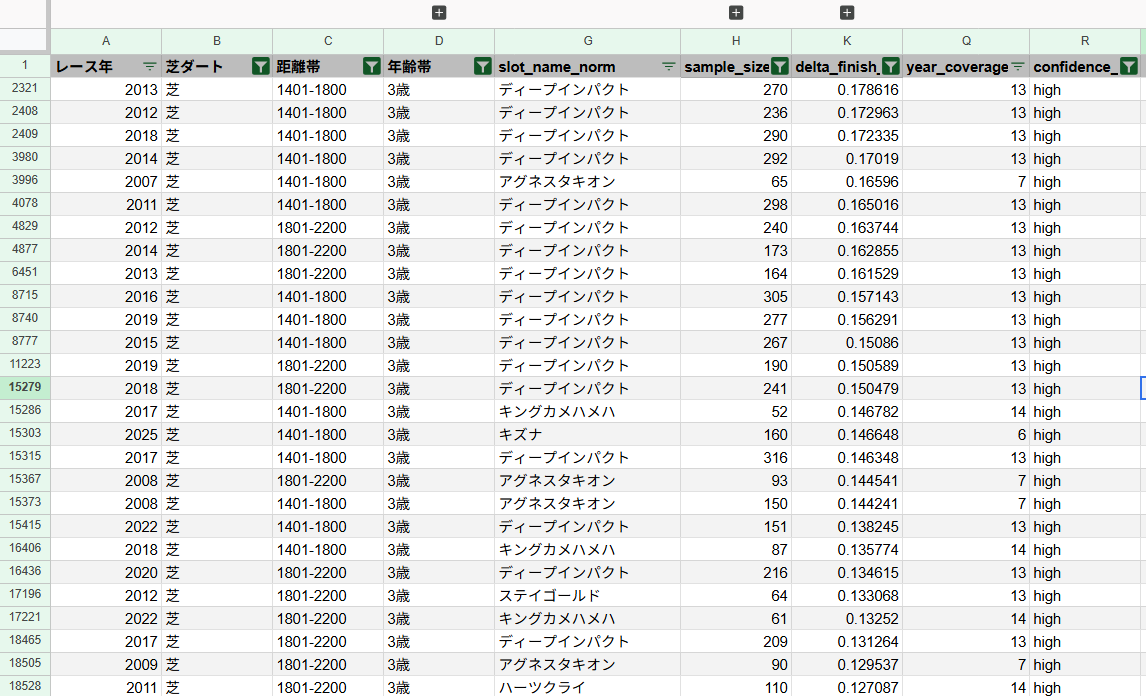This screenshot has width=1146, height=696.
Task: Click the レース年 header cell
Action: pos(106,67)
